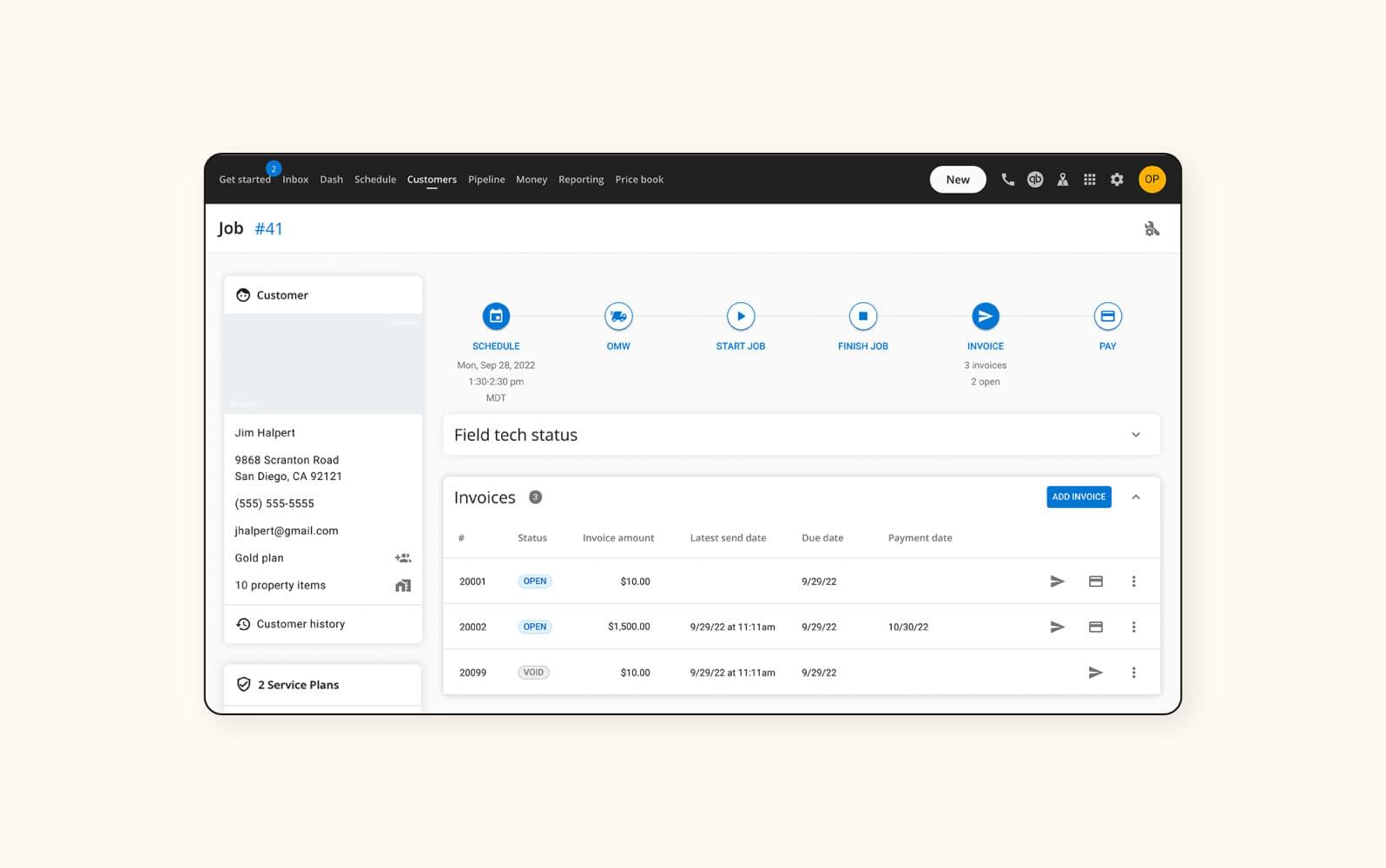Click invoice number 20002

click(472, 627)
